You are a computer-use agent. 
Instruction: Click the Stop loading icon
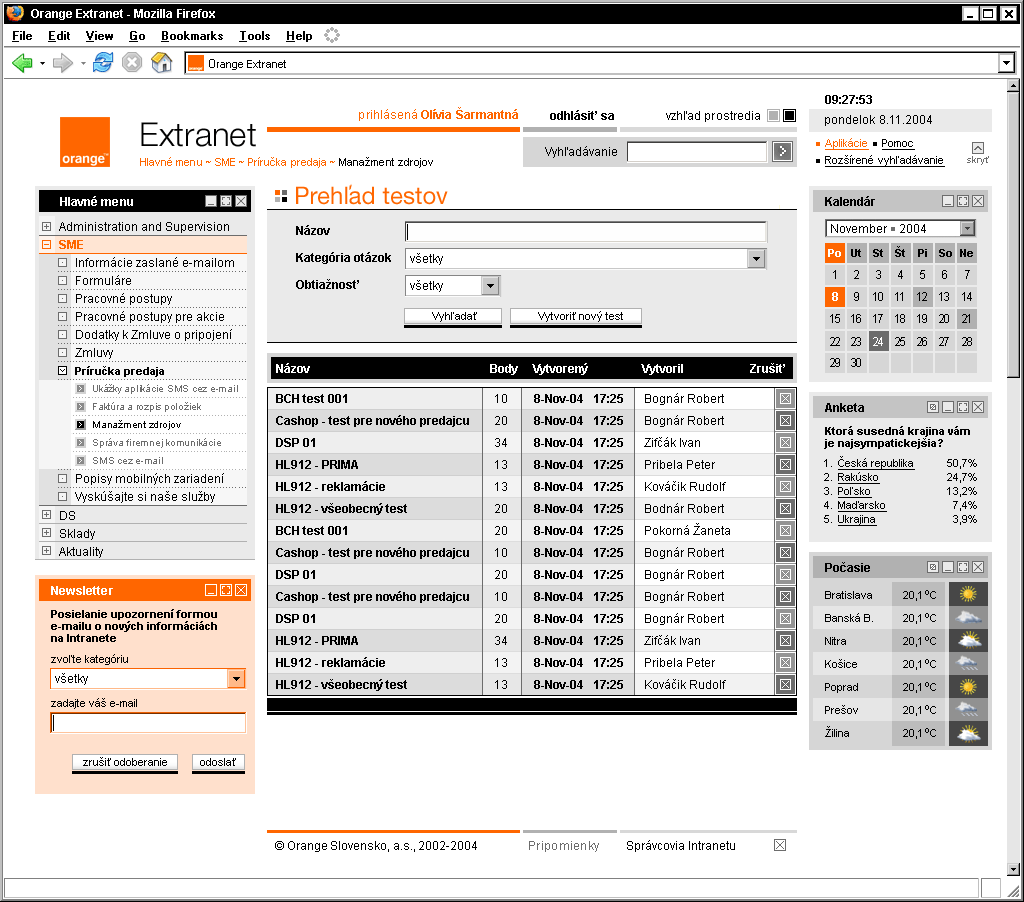click(132, 63)
